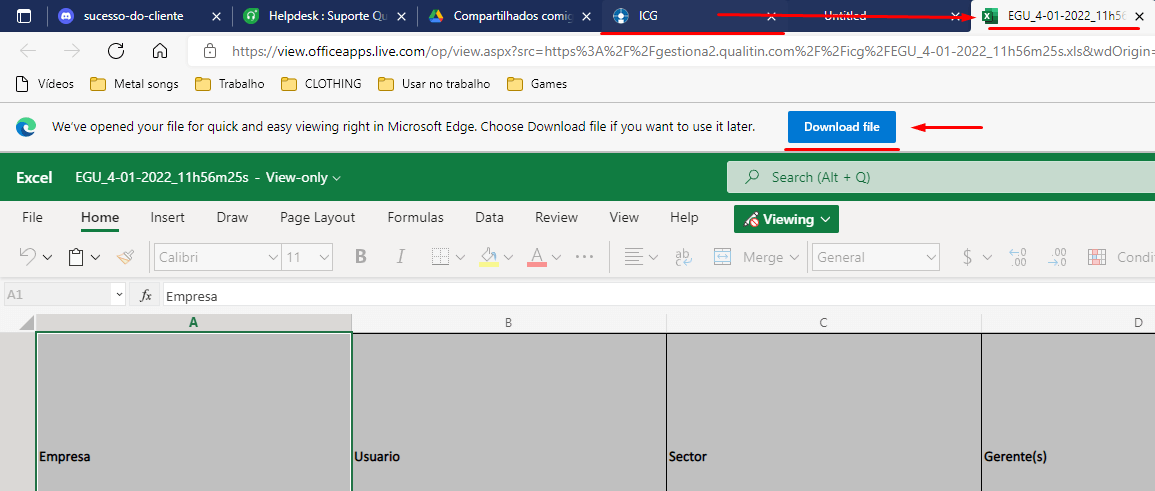Toggle Italic formatting

pos(401,257)
